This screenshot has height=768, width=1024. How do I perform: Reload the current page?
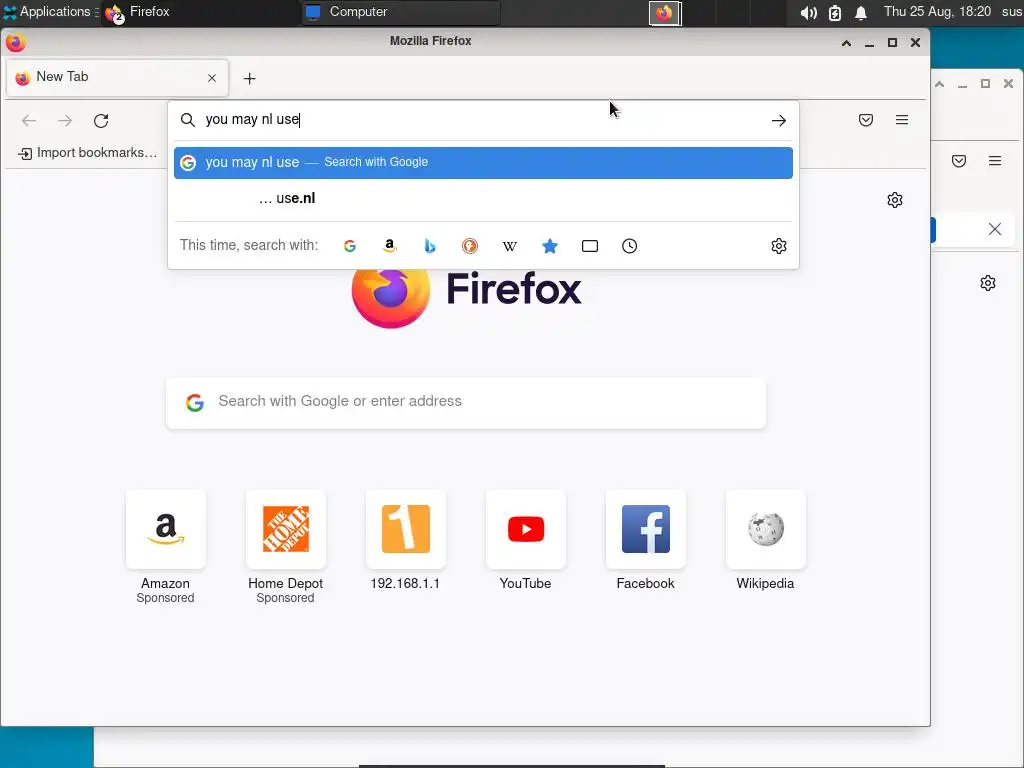101,121
